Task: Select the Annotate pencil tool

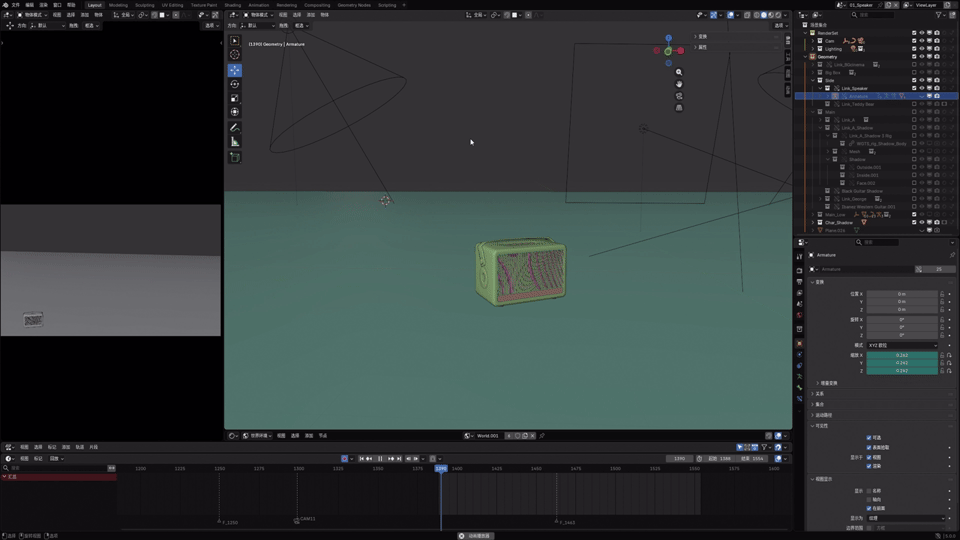Action: tap(234, 128)
